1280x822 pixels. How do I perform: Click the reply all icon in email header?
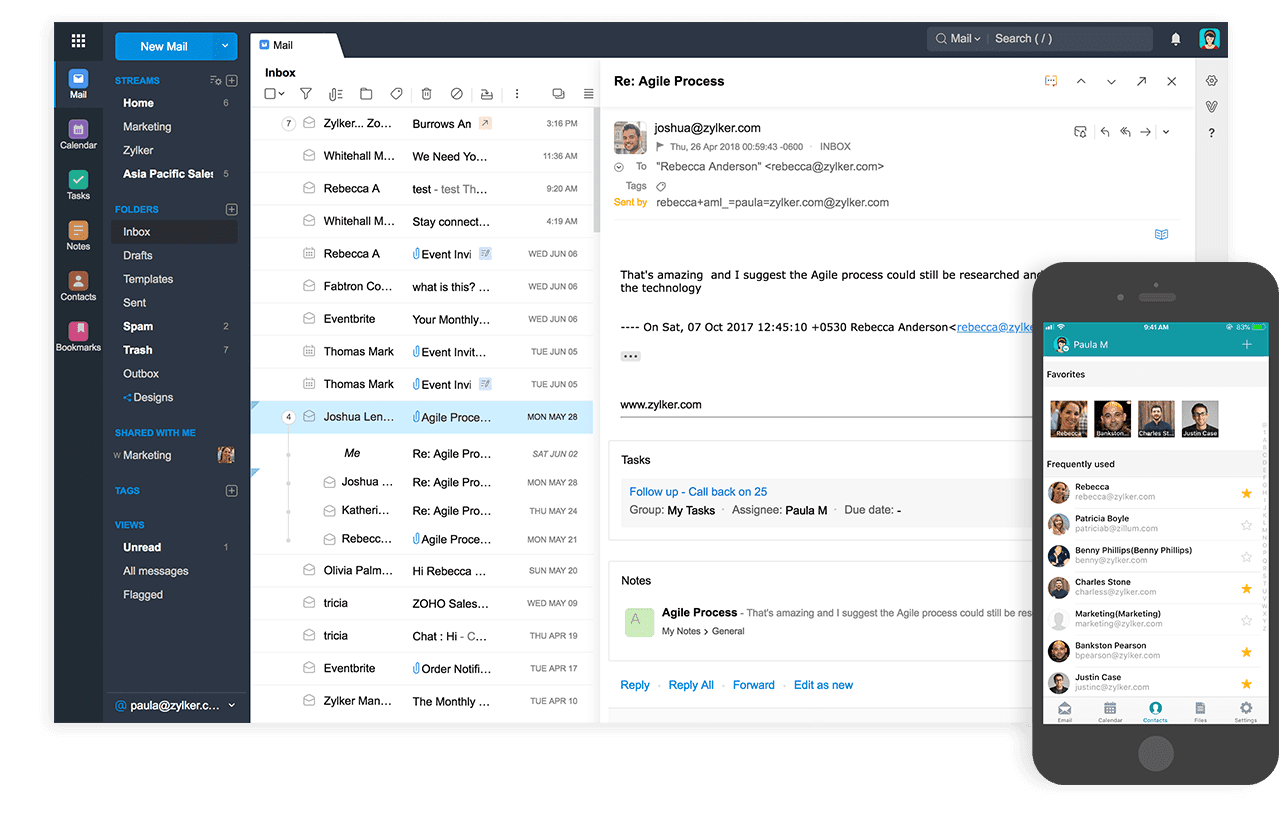pos(1125,132)
